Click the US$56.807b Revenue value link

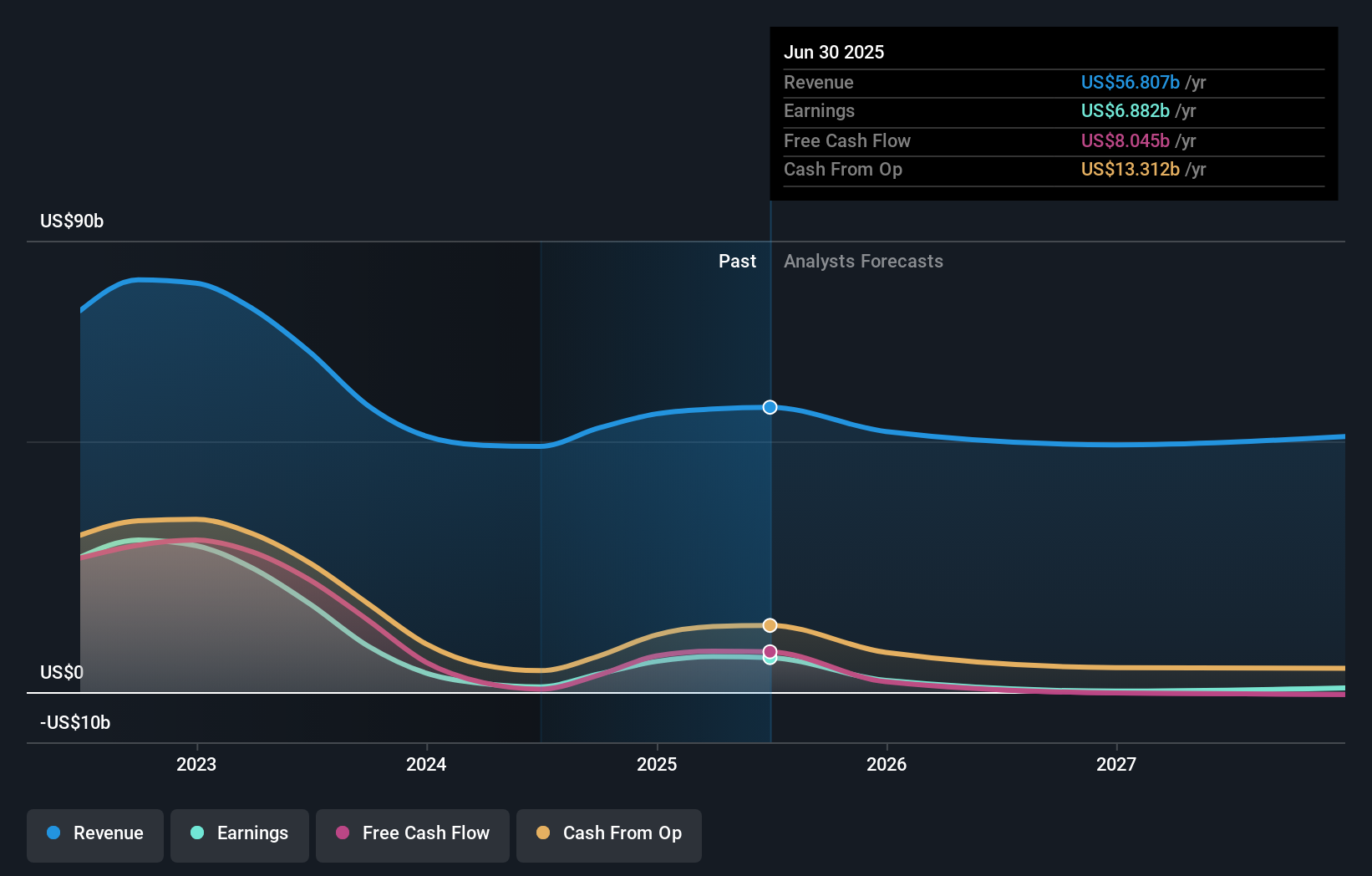pos(1131,83)
